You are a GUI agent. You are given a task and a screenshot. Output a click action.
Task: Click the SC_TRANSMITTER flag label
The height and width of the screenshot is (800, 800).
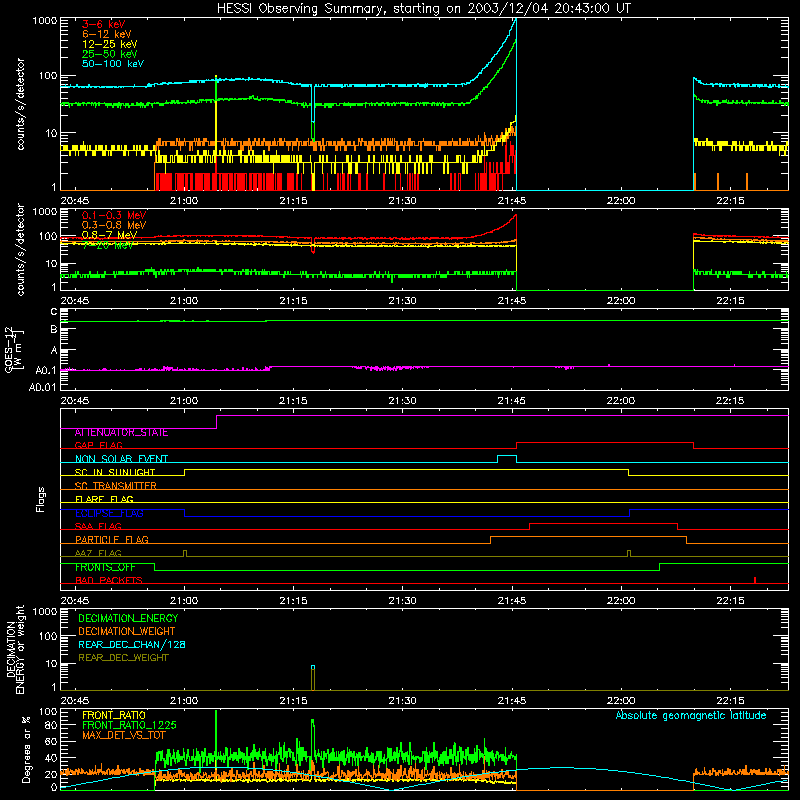tap(116, 486)
